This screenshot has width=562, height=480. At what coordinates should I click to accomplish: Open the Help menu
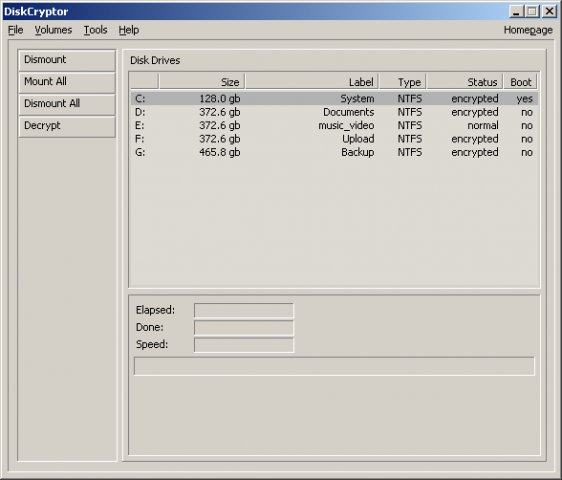click(129, 30)
